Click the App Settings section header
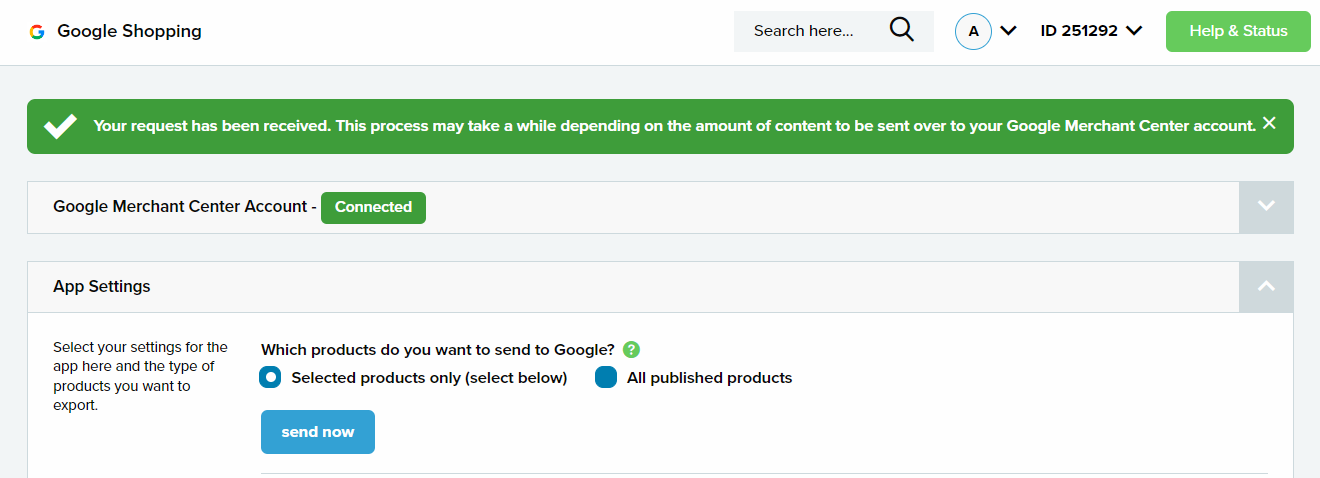This screenshot has height=478, width=1320. (102, 286)
